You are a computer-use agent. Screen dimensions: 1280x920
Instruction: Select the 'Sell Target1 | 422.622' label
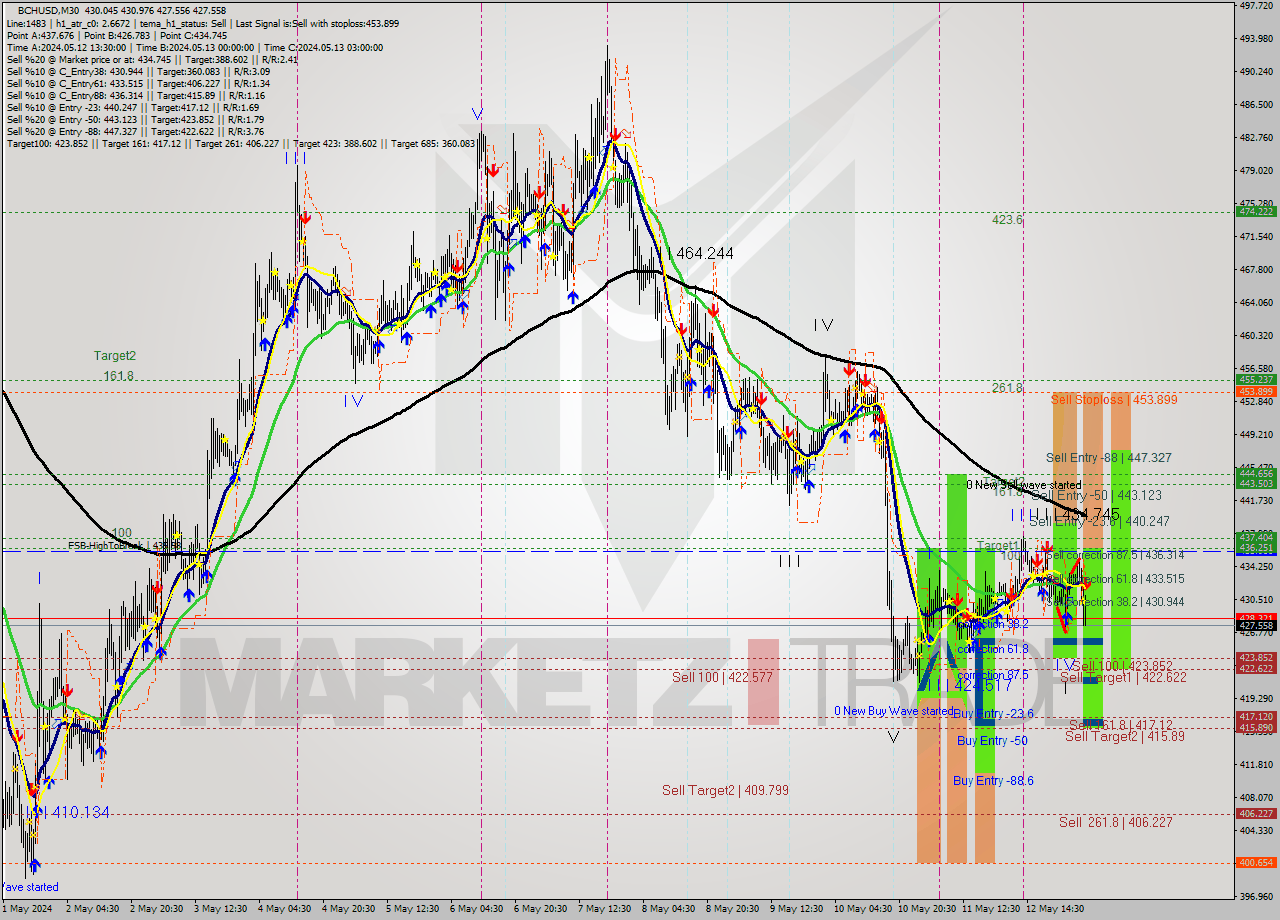coord(1123,677)
